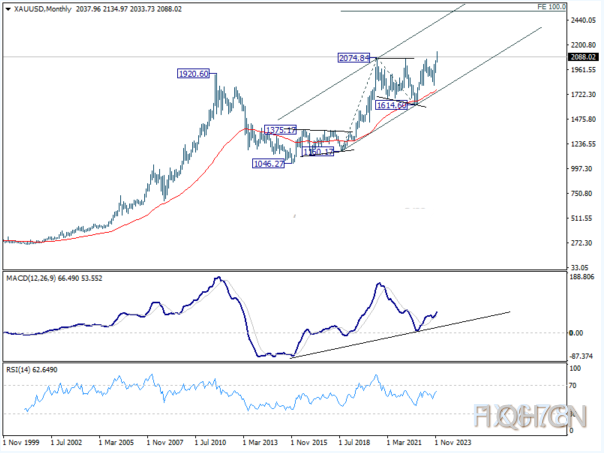The height and width of the screenshot is (453, 604).
Task: Click the 1 Nov 2023 date label
Action: click(453, 442)
